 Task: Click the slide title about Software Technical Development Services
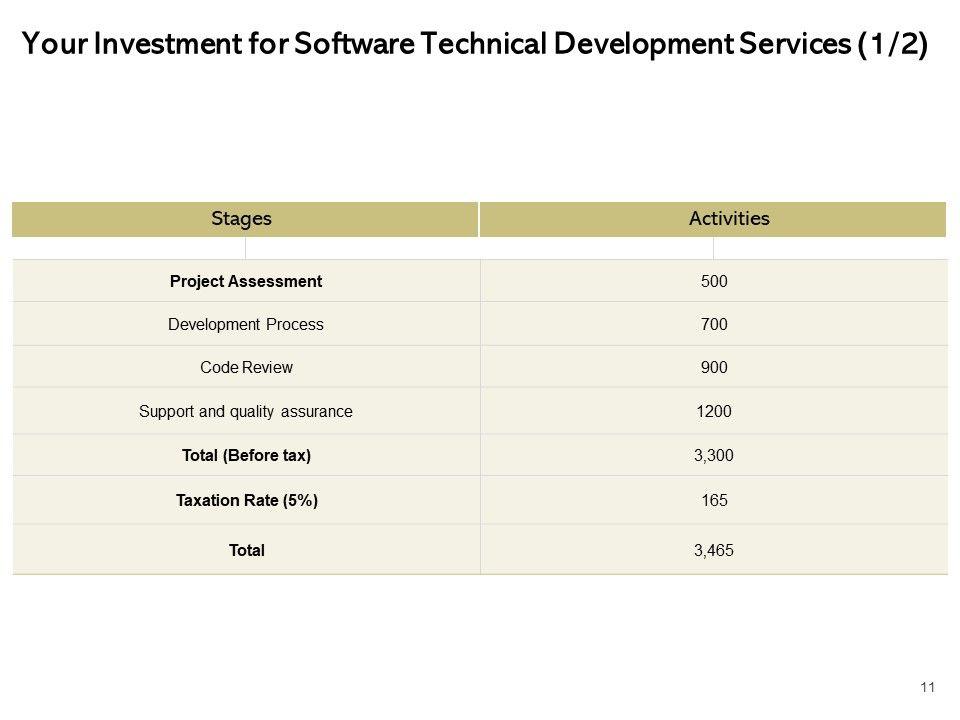coord(474,45)
